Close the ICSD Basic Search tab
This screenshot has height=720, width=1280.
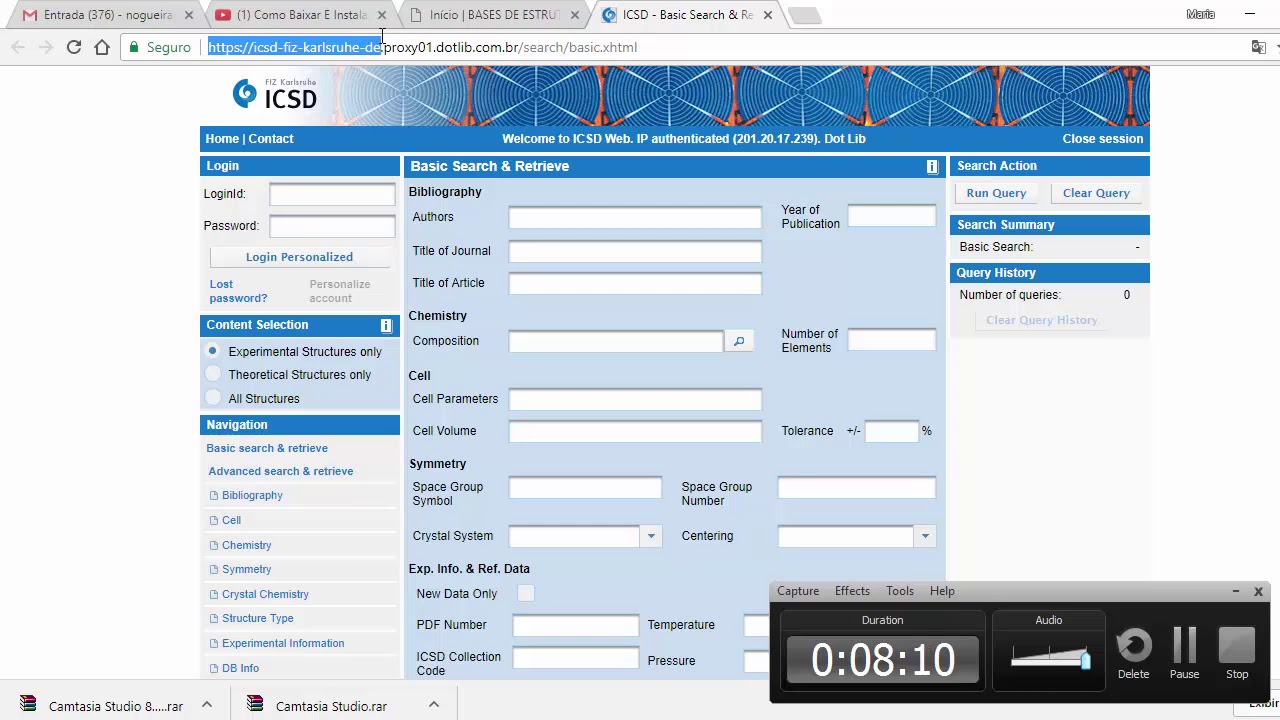768,15
